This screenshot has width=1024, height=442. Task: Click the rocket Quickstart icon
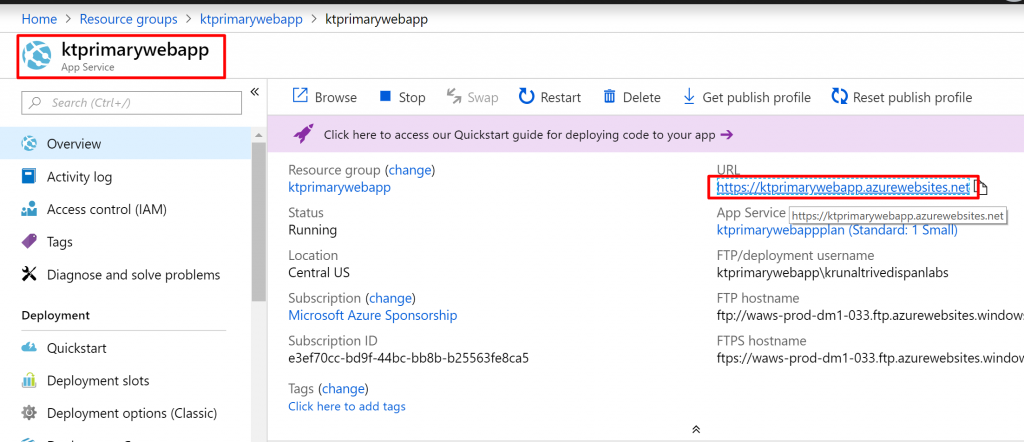pyautogui.click(x=303, y=134)
